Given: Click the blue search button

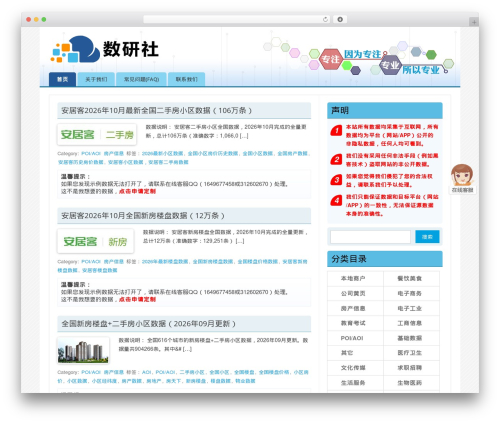Looking at the screenshot, I should pyautogui.click(x=427, y=237).
